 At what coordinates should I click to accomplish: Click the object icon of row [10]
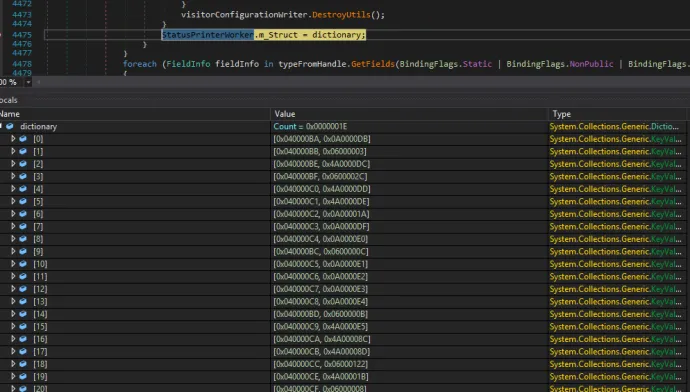[23, 264]
